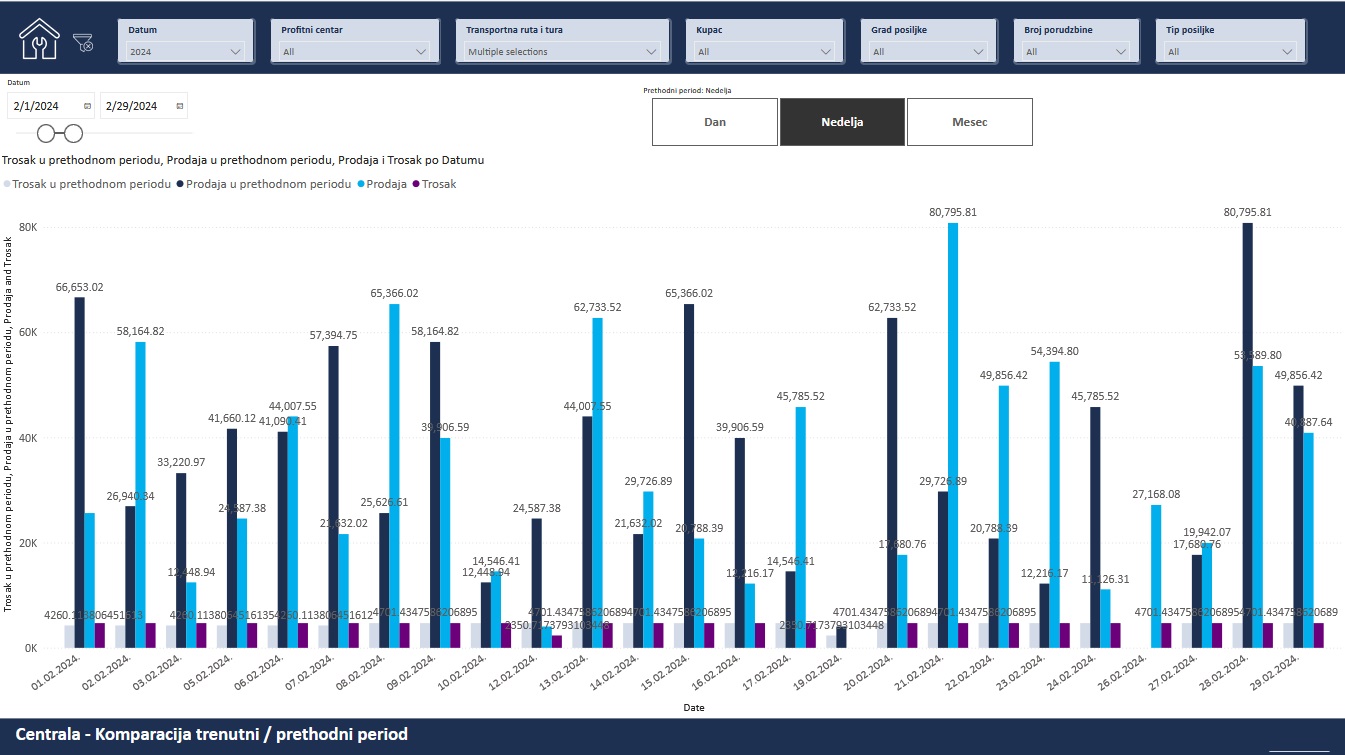Screen dimensions: 1345x755
Task: Click the 80K y-axis label
Action: coord(29,227)
